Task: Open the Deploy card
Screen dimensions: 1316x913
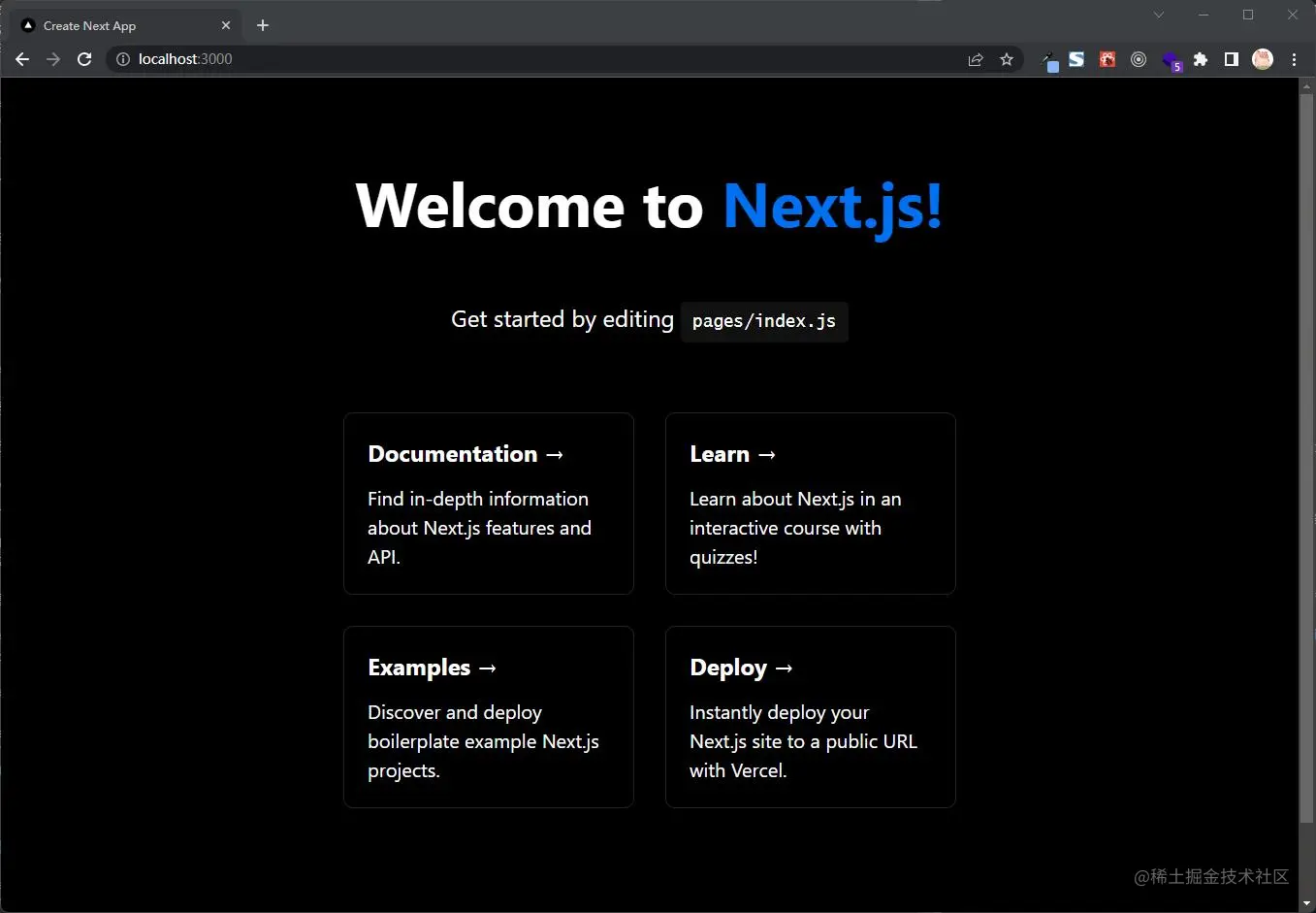Action: pyautogui.click(x=811, y=717)
